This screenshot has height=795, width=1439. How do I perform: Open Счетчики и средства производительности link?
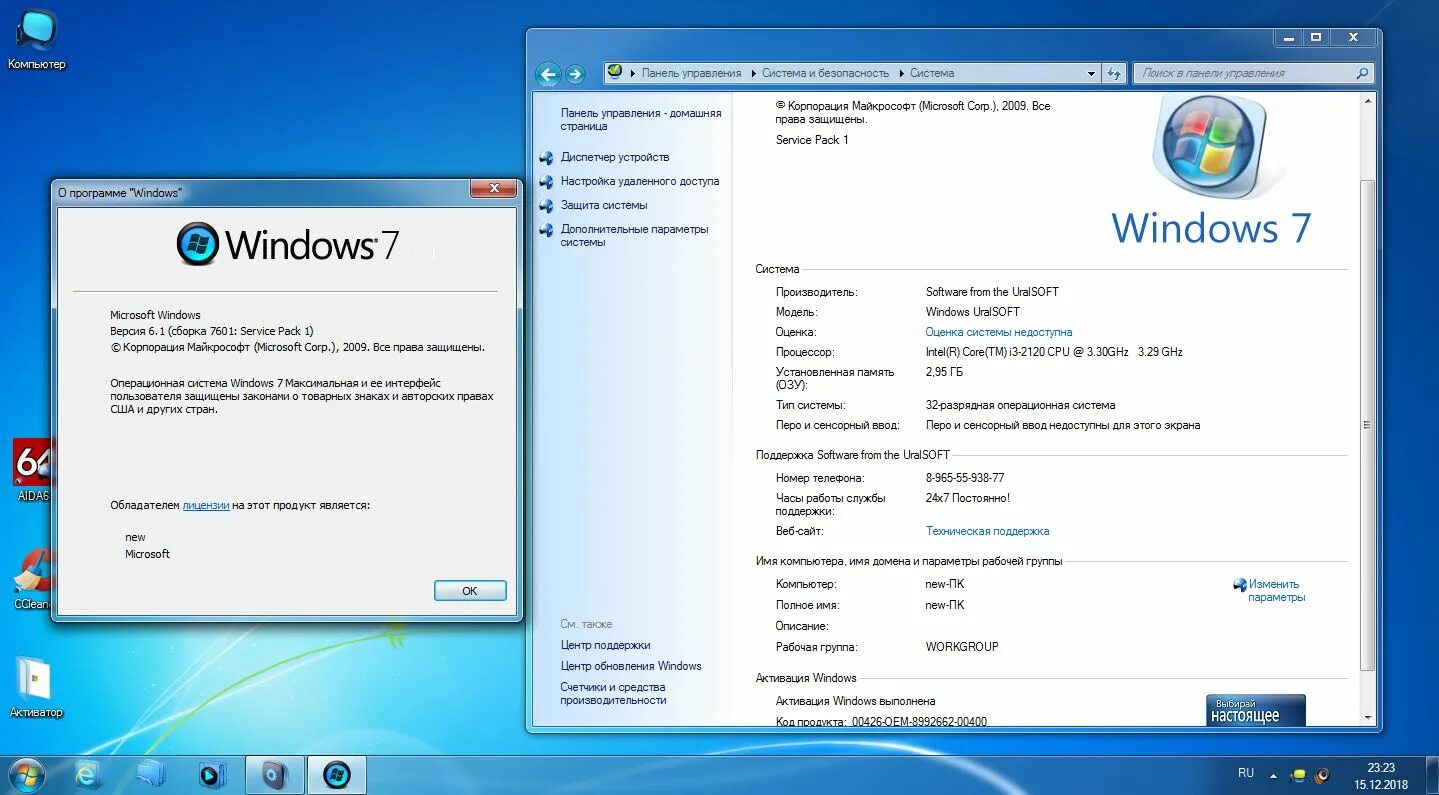[613, 694]
